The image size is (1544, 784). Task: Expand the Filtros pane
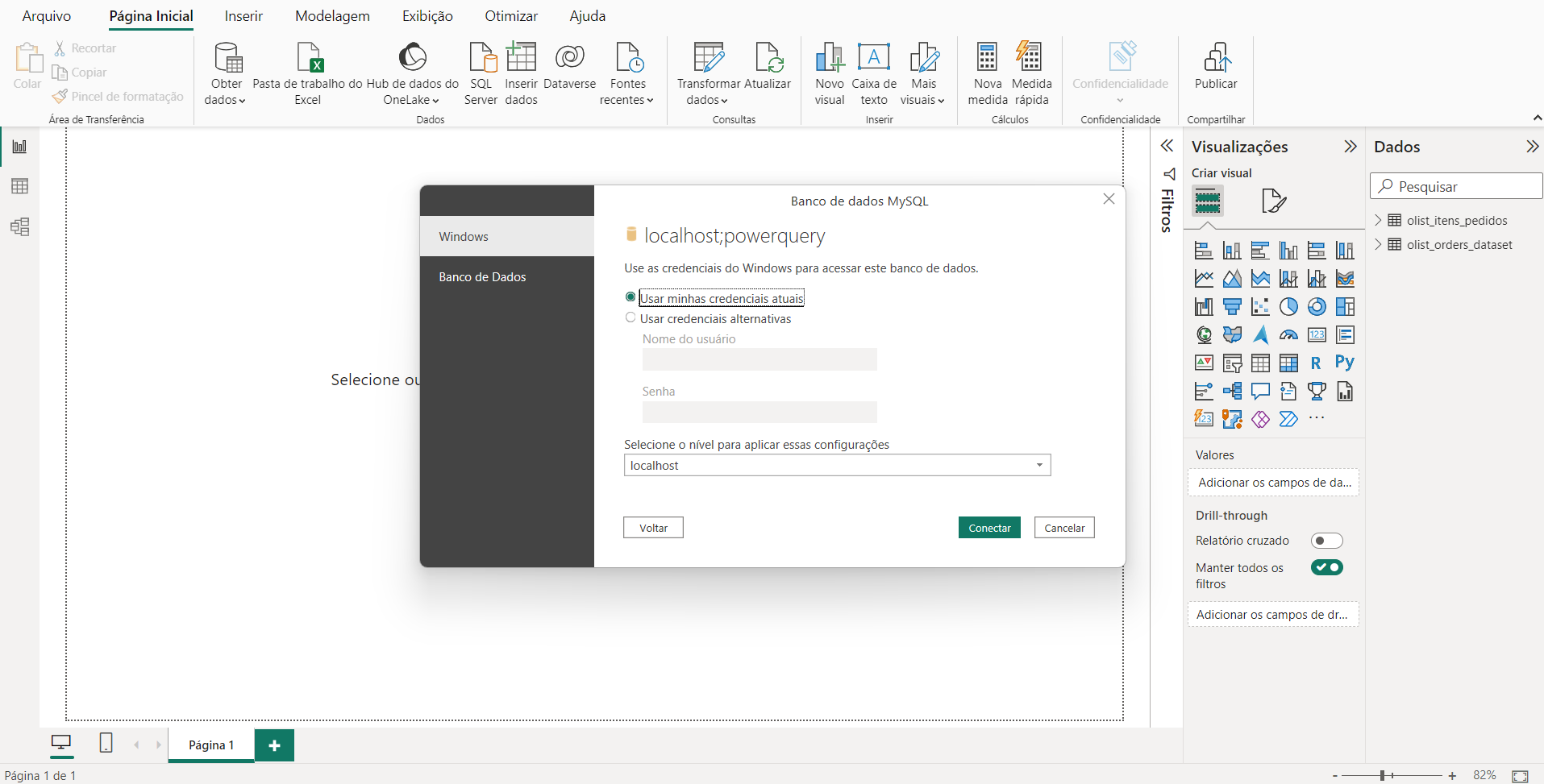pyautogui.click(x=1167, y=146)
